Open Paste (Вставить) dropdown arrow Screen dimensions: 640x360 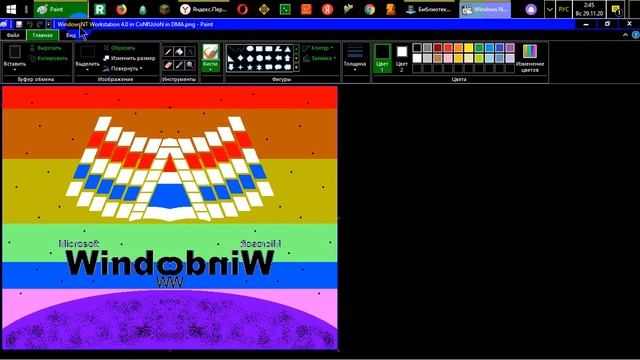[x=15, y=70]
